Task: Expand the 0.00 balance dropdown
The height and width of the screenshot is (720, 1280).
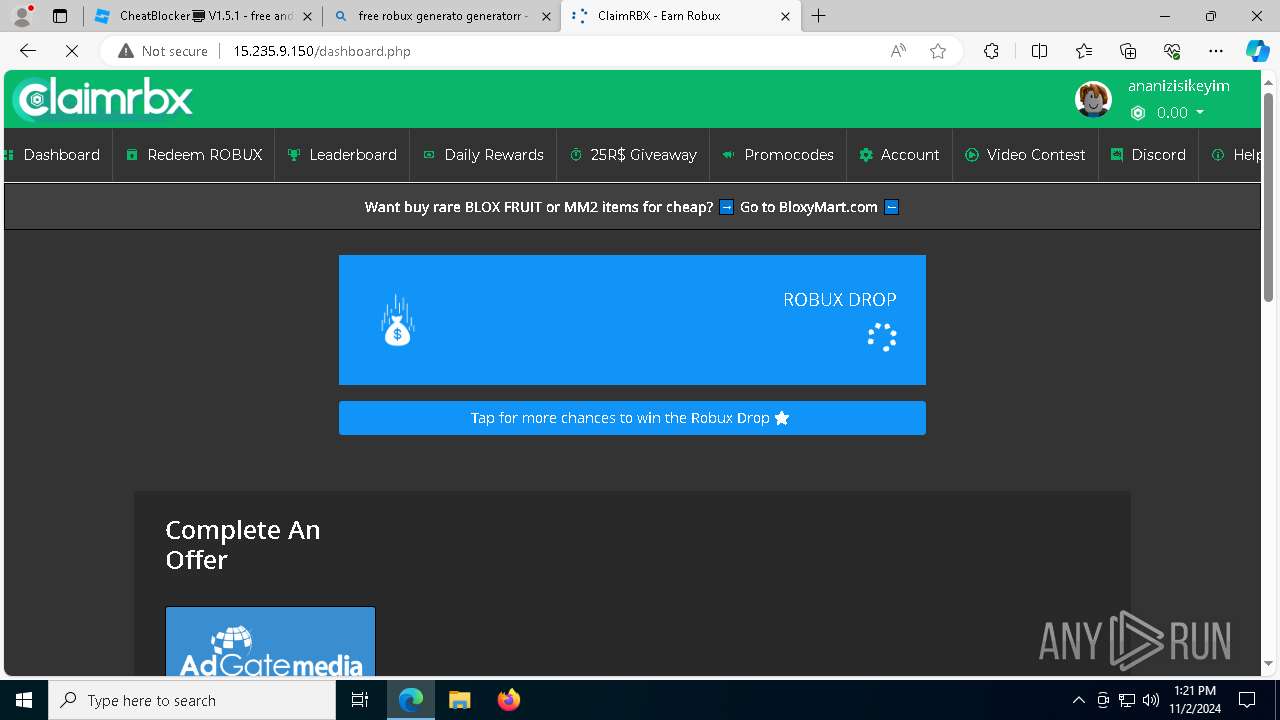Action: pos(1167,113)
